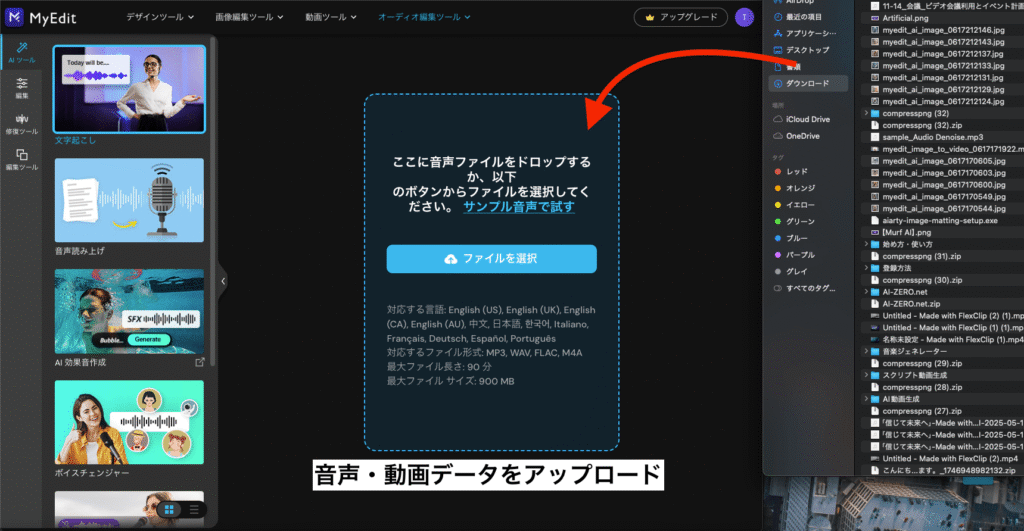Select ダウンロード in Finder sidebar
Screen dimensions: 1024x531
click(808, 84)
